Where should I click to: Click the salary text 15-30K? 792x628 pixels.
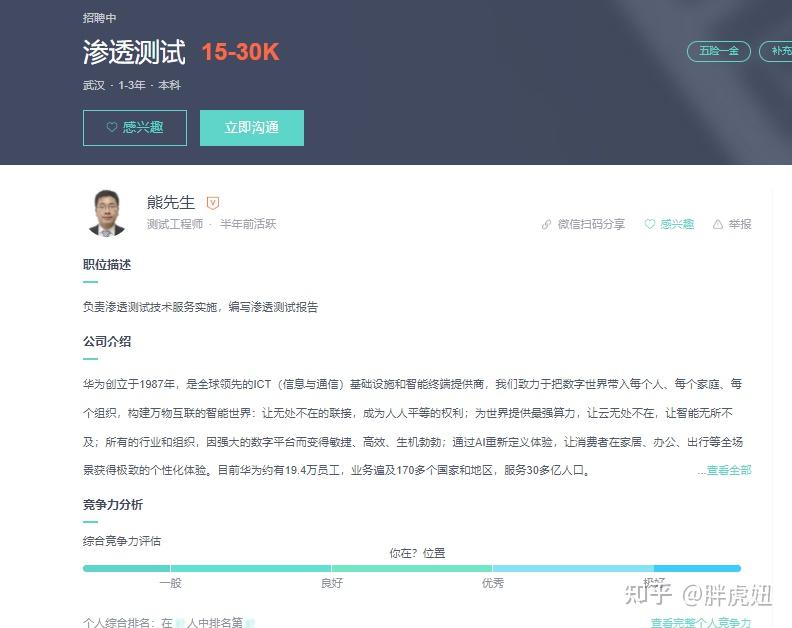(x=240, y=52)
